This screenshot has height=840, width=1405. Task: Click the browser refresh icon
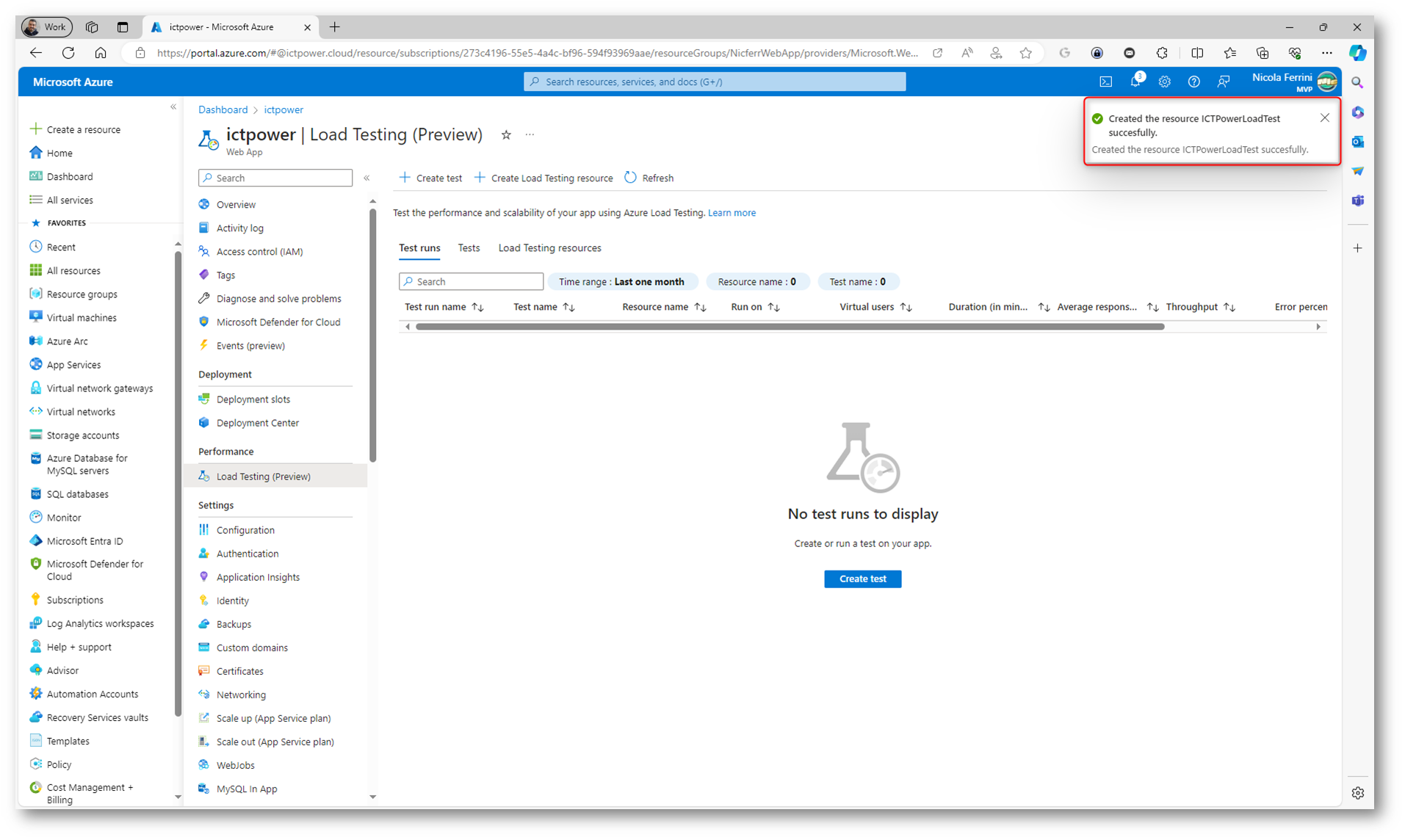(68, 53)
